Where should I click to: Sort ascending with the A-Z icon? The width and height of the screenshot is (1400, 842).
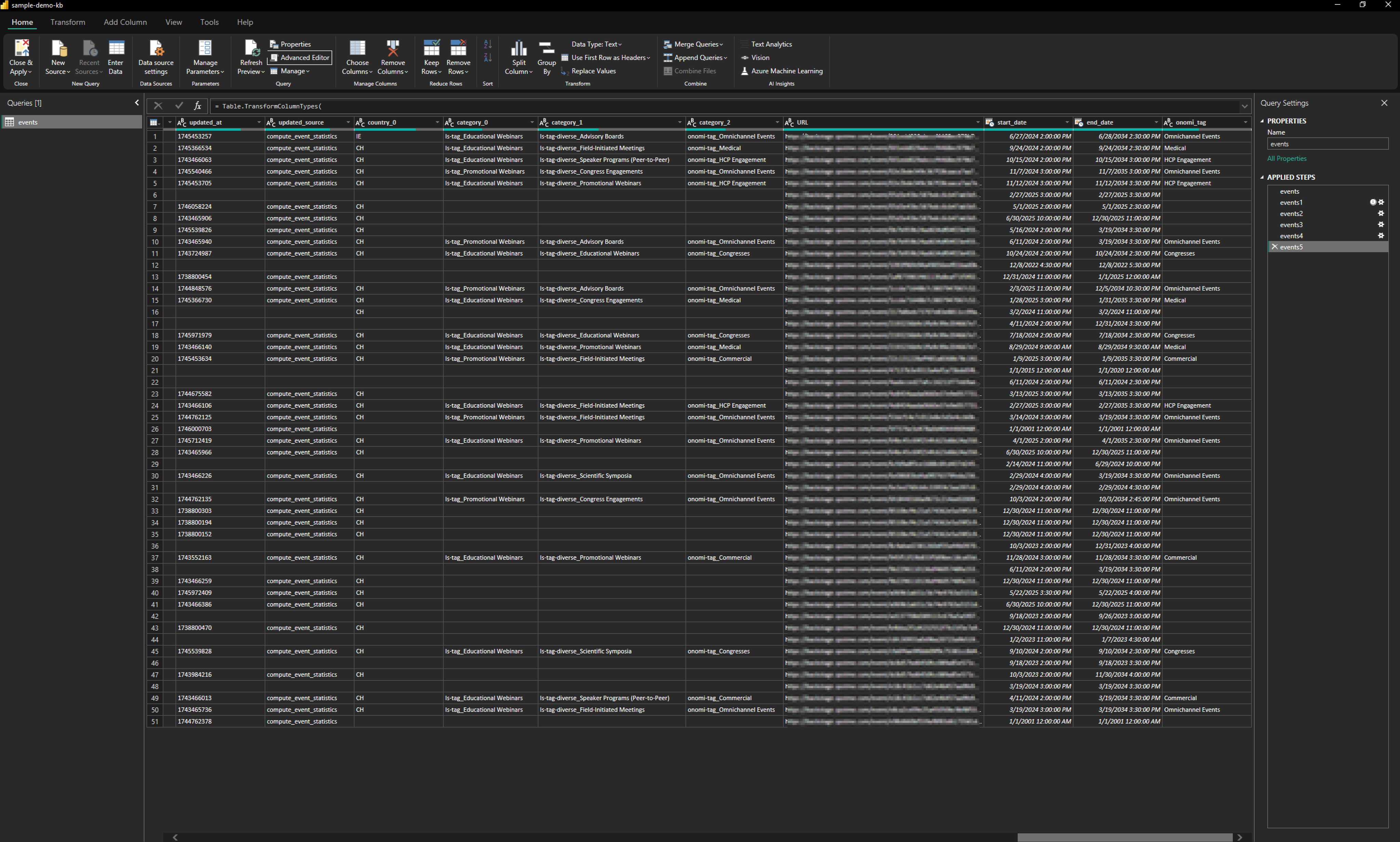pyautogui.click(x=487, y=44)
